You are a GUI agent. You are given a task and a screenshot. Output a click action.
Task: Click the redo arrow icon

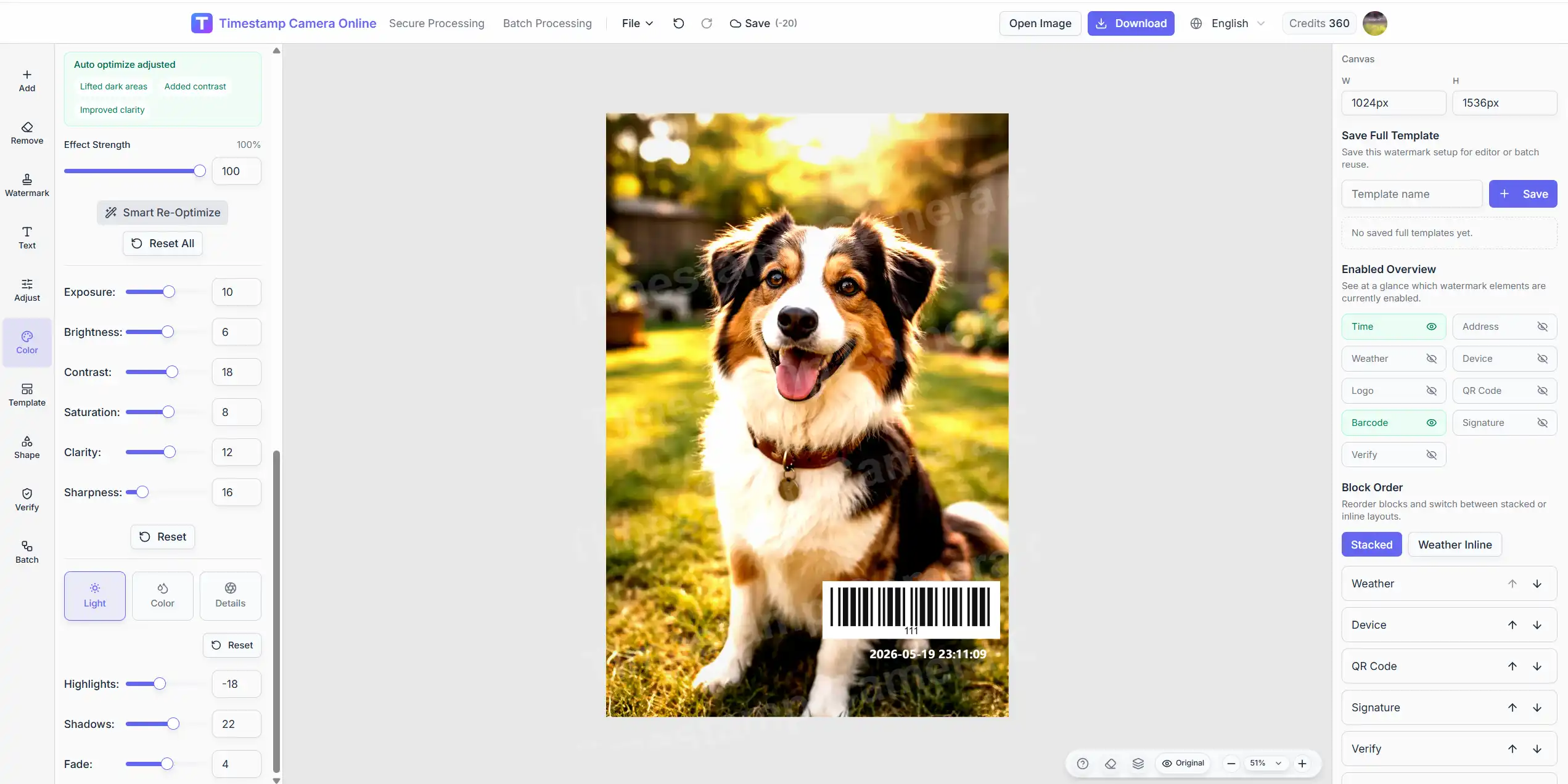(707, 23)
